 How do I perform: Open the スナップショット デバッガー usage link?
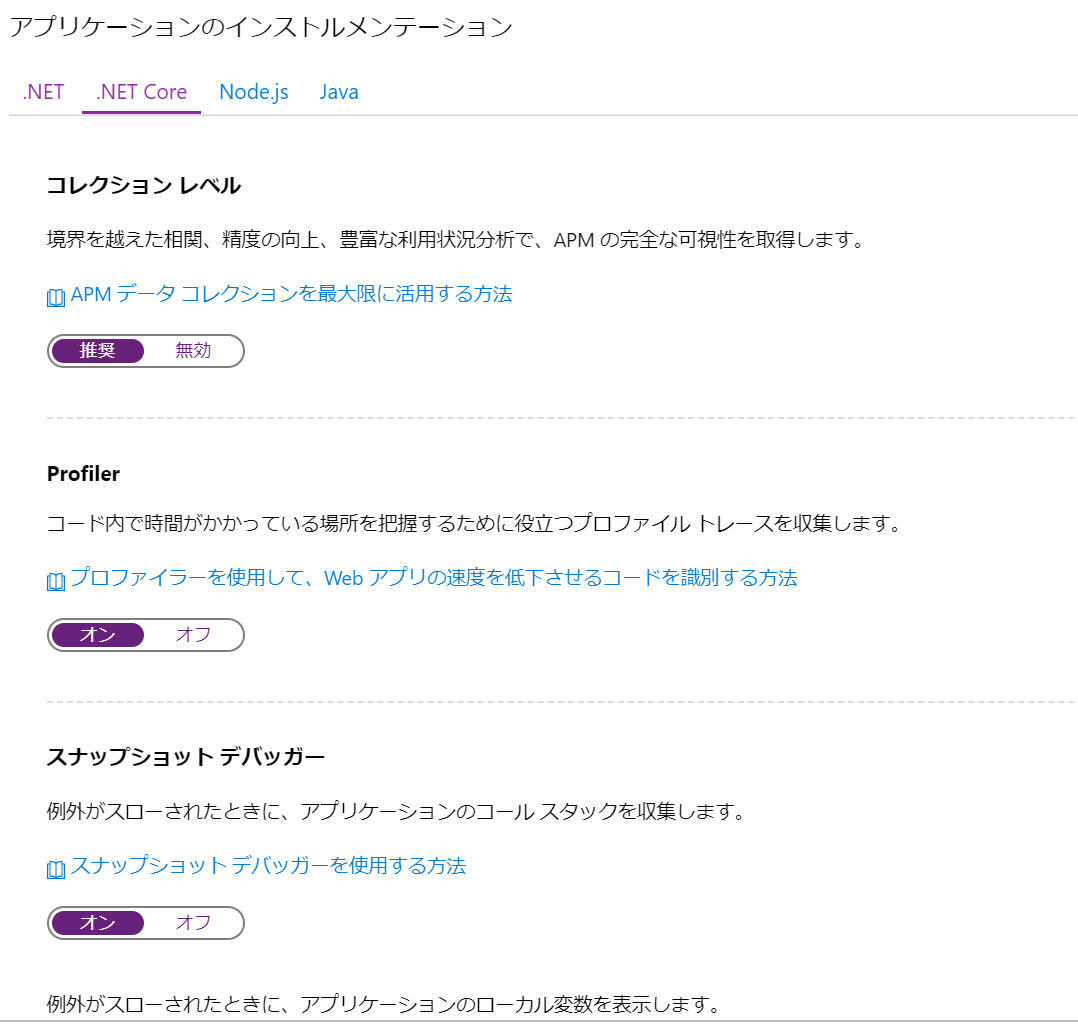[270, 868]
